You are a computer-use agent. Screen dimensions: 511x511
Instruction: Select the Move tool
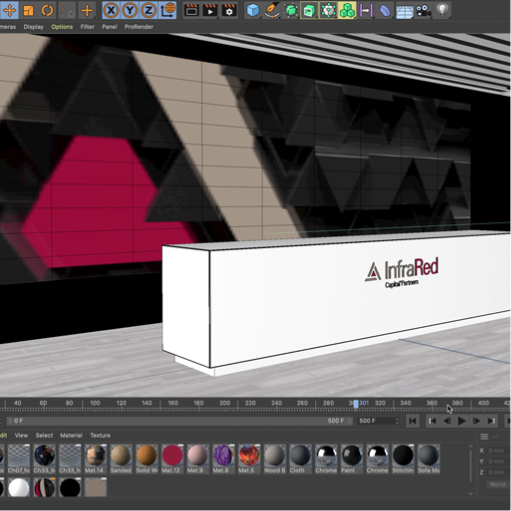[9, 10]
